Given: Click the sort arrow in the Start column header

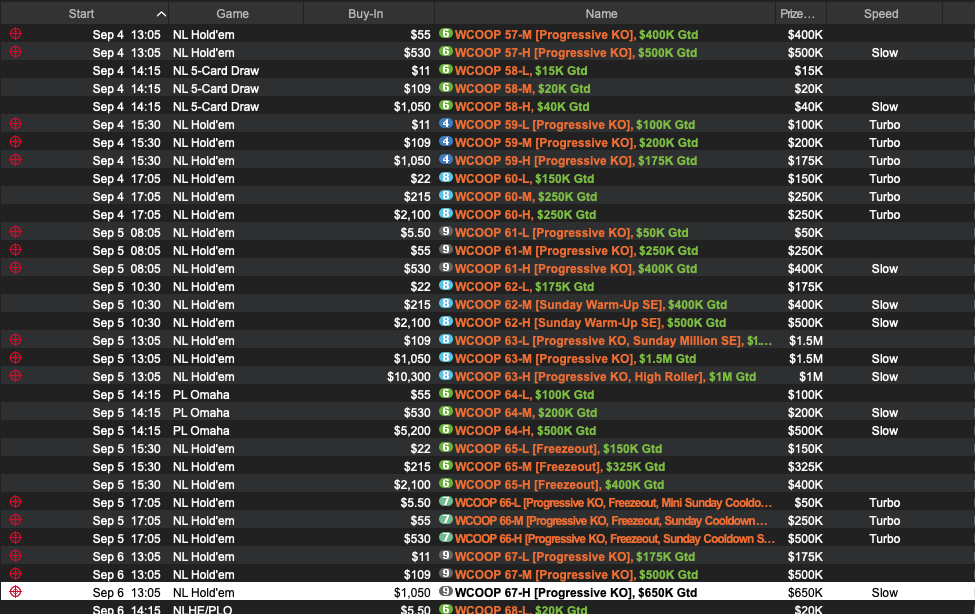Looking at the screenshot, I should (161, 14).
